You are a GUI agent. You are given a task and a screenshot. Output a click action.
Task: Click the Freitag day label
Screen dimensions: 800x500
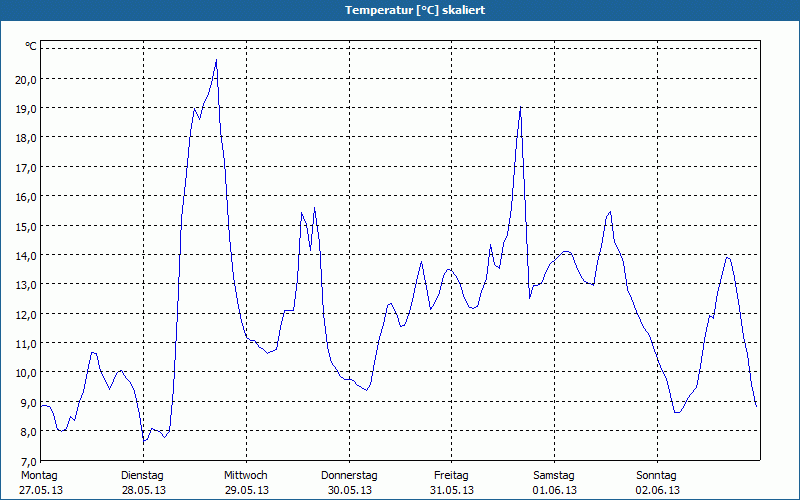pyautogui.click(x=452, y=476)
